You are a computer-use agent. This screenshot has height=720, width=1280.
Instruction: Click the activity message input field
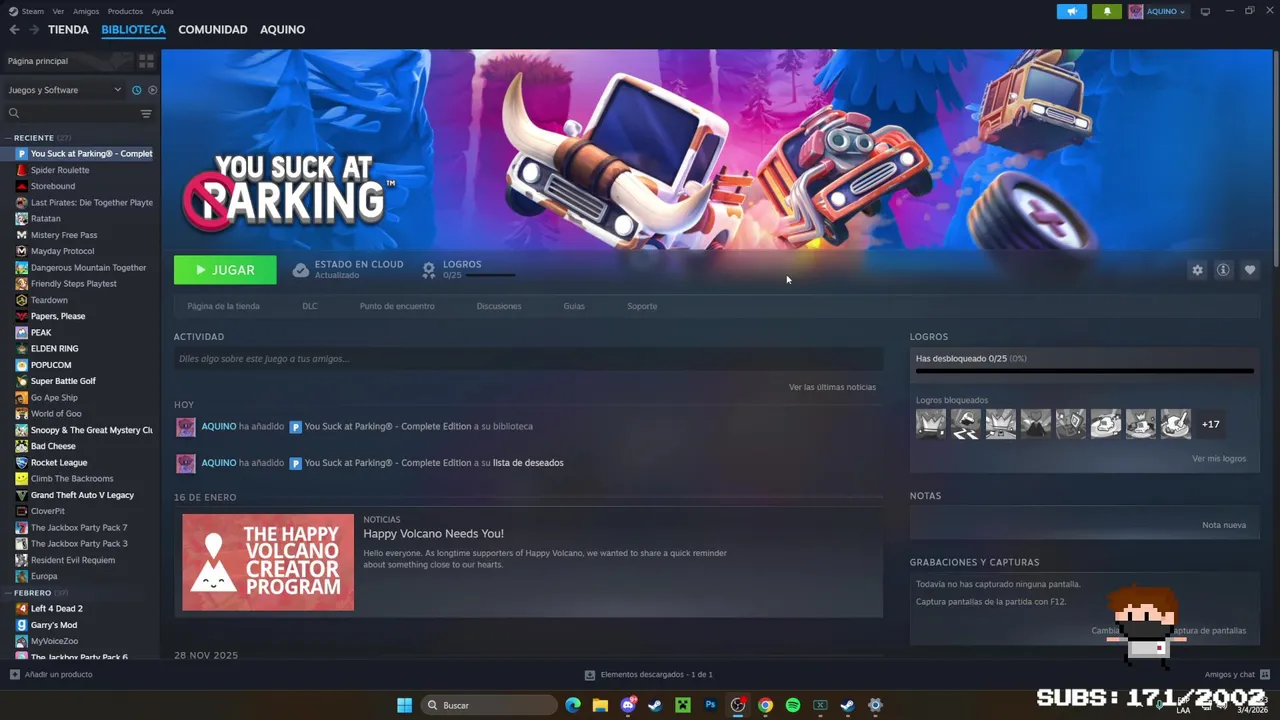point(528,359)
